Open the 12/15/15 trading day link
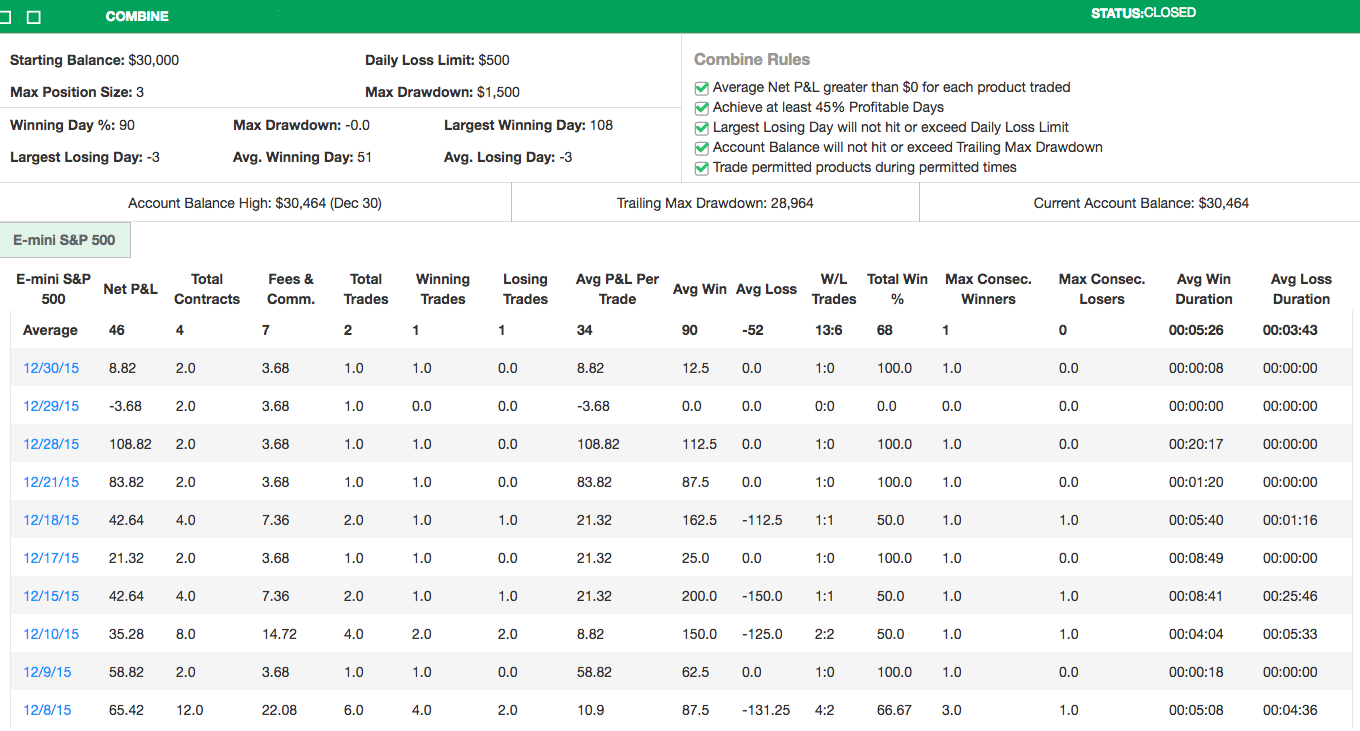 point(51,596)
